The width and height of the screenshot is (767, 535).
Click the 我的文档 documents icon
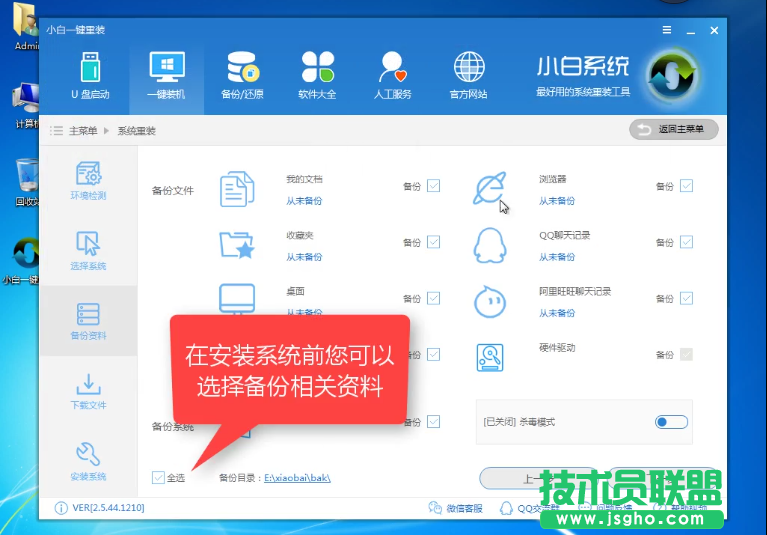click(237, 189)
